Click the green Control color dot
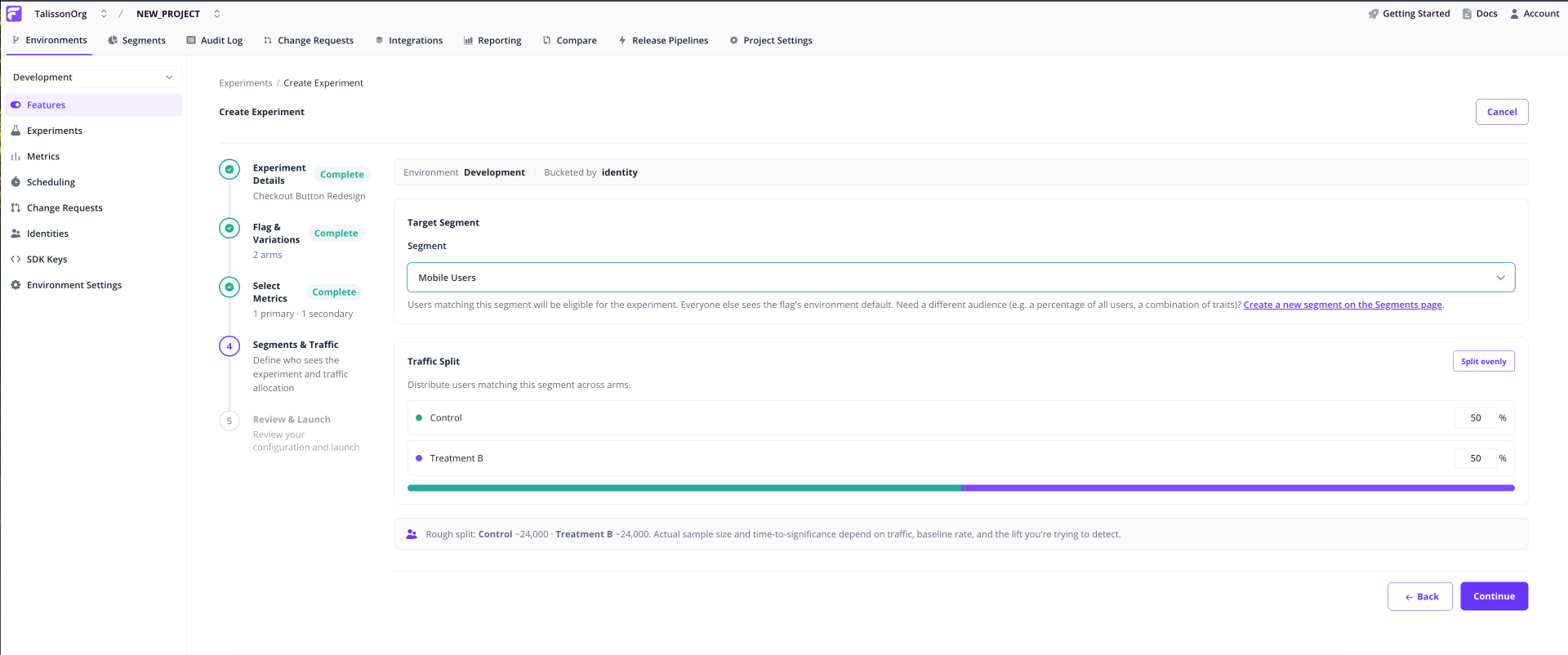The image size is (1568, 655). coord(419,417)
